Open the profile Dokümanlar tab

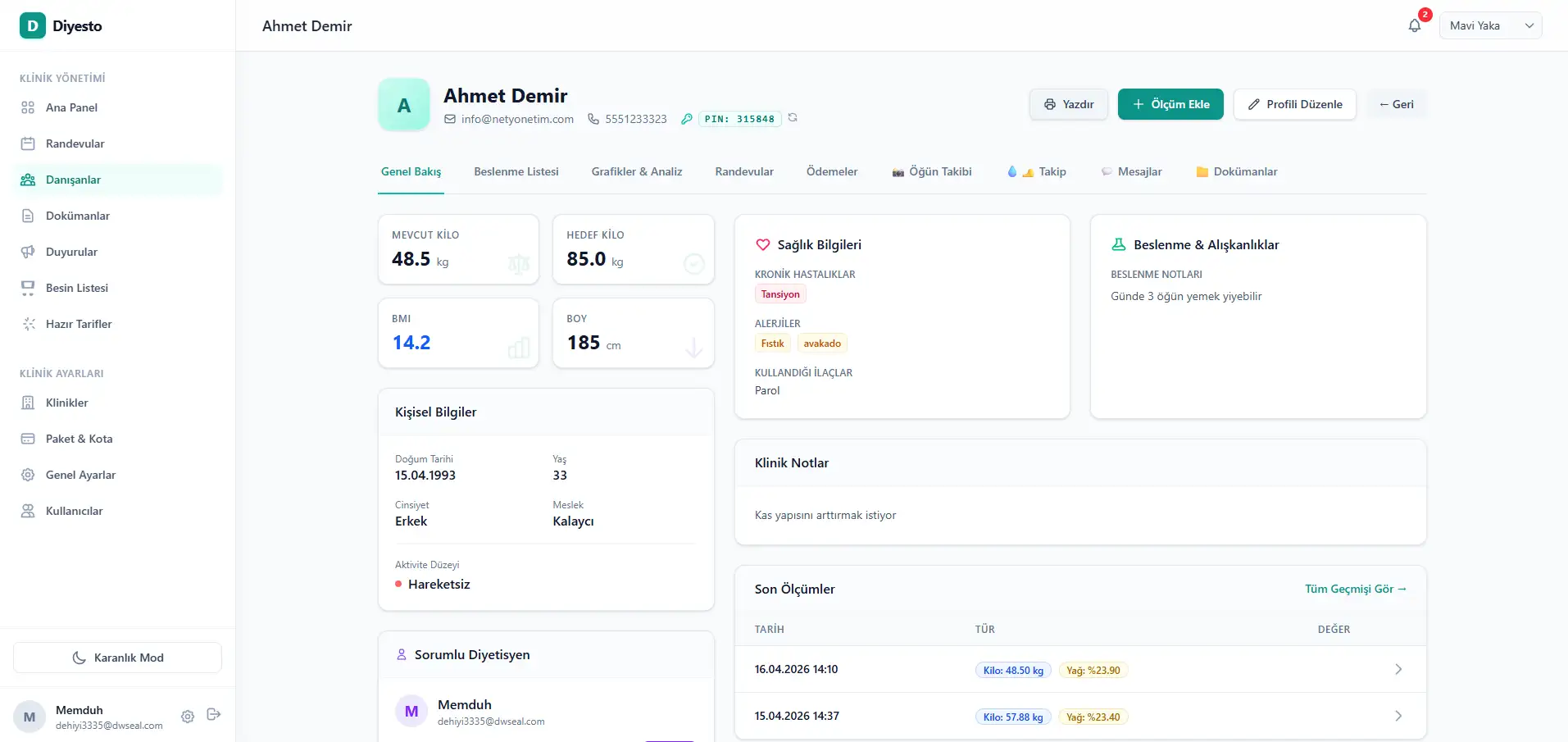(x=1237, y=171)
